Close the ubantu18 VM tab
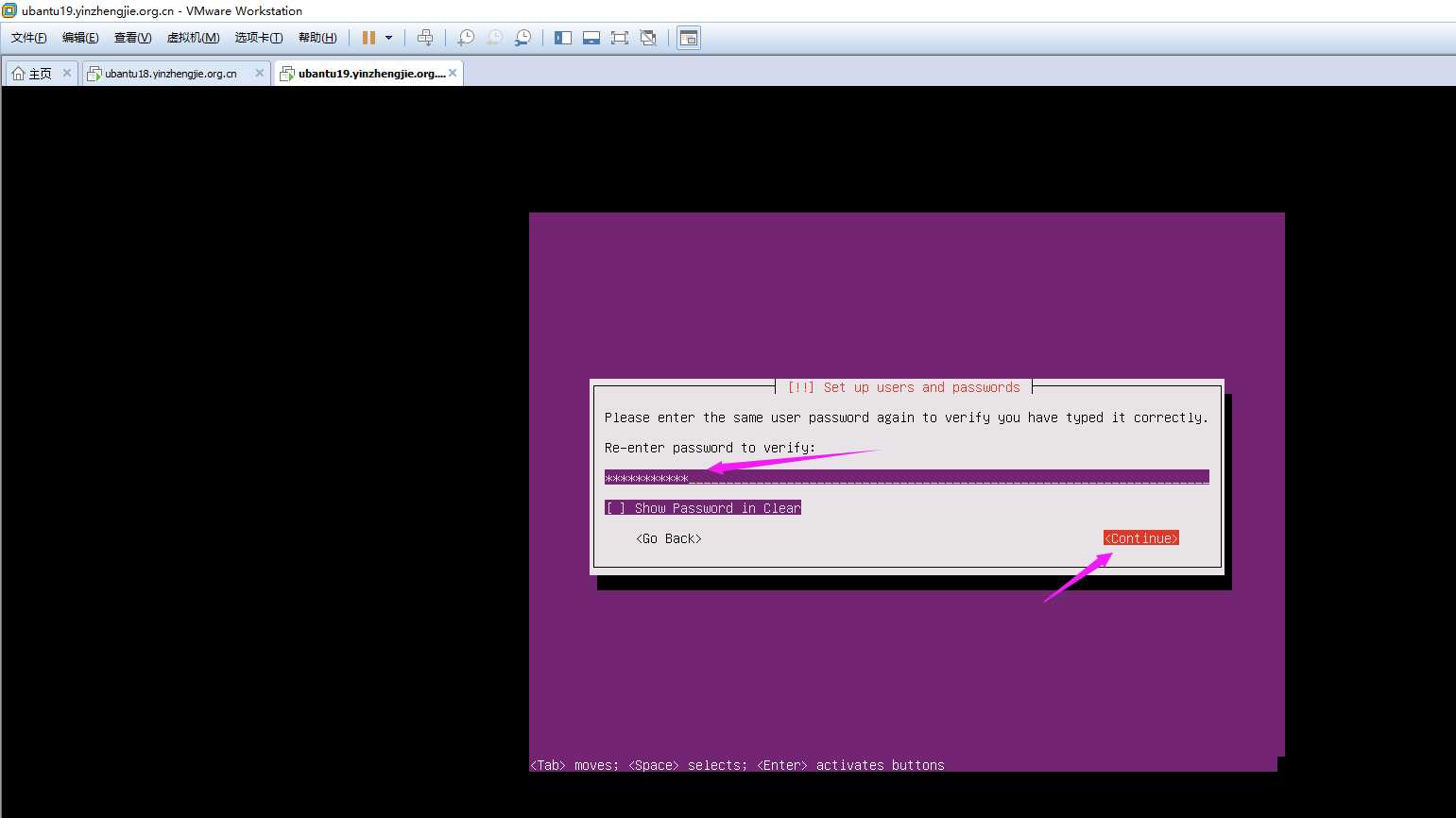This screenshot has width=1456, height=818. pos(260,73)
